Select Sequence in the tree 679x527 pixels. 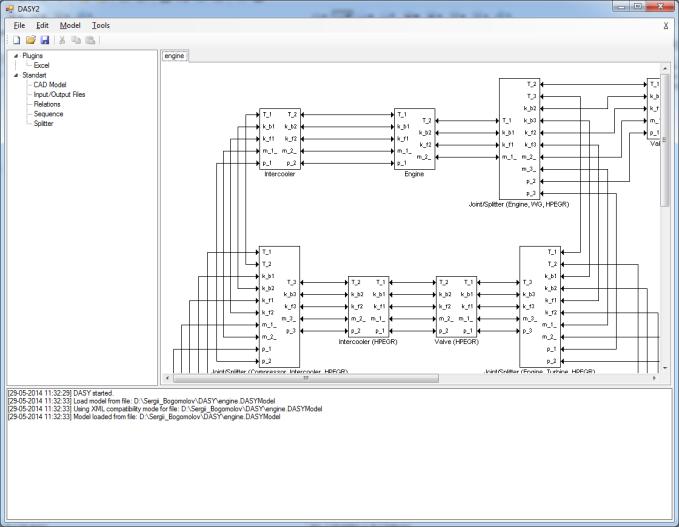(x=48, y=114)
